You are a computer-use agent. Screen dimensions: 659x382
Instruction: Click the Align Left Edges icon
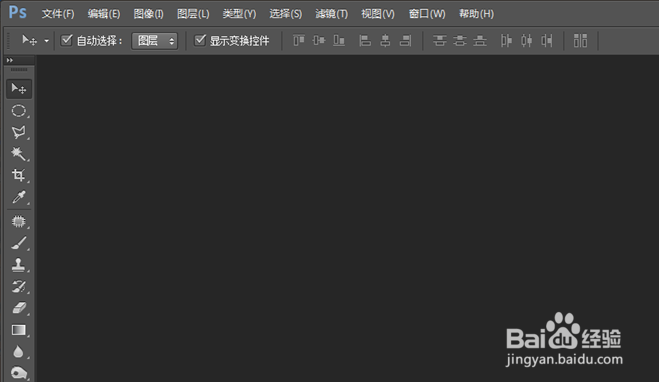(x=365, y=41)
